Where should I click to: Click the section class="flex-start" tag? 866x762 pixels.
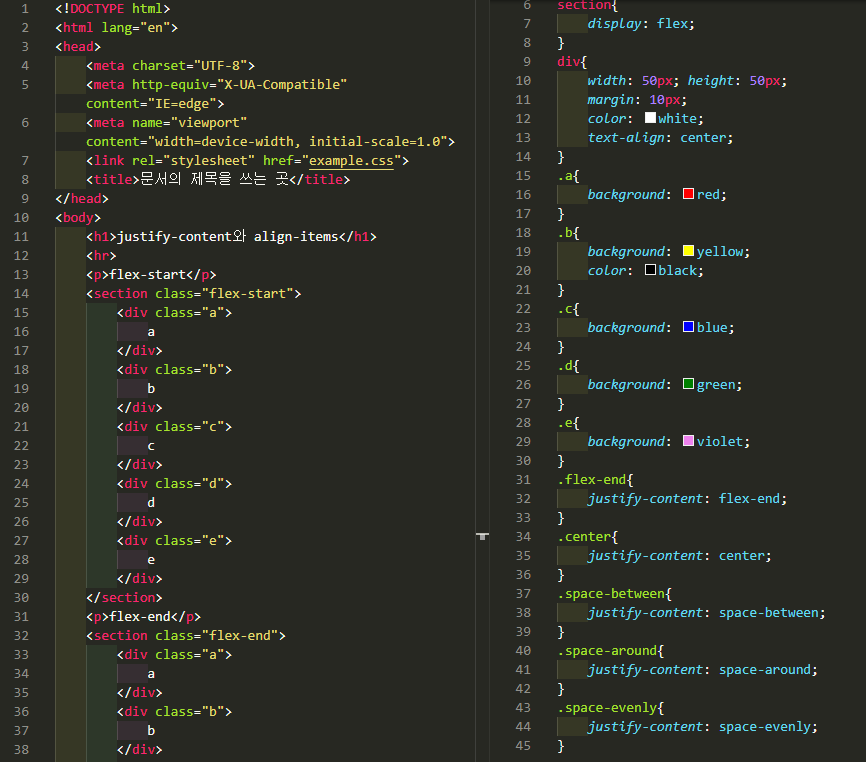193,294
